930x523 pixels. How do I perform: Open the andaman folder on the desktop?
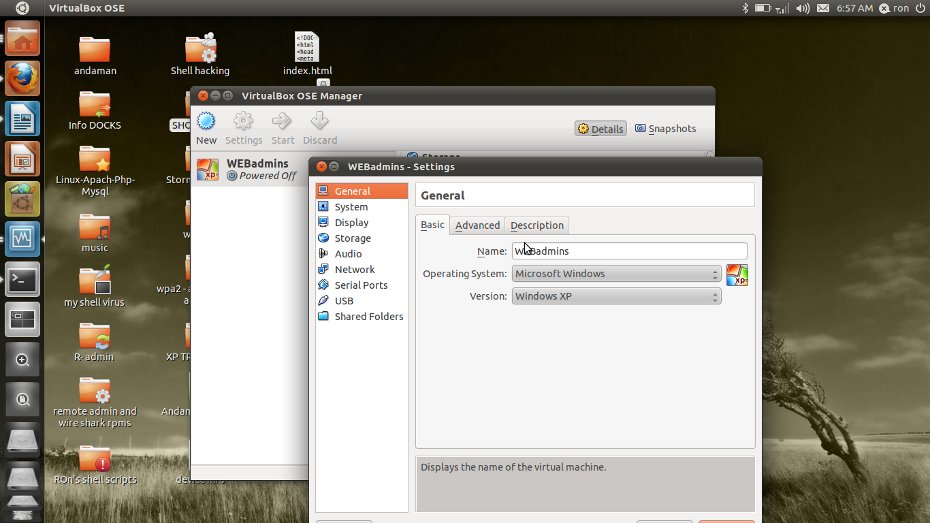point(95,56)
